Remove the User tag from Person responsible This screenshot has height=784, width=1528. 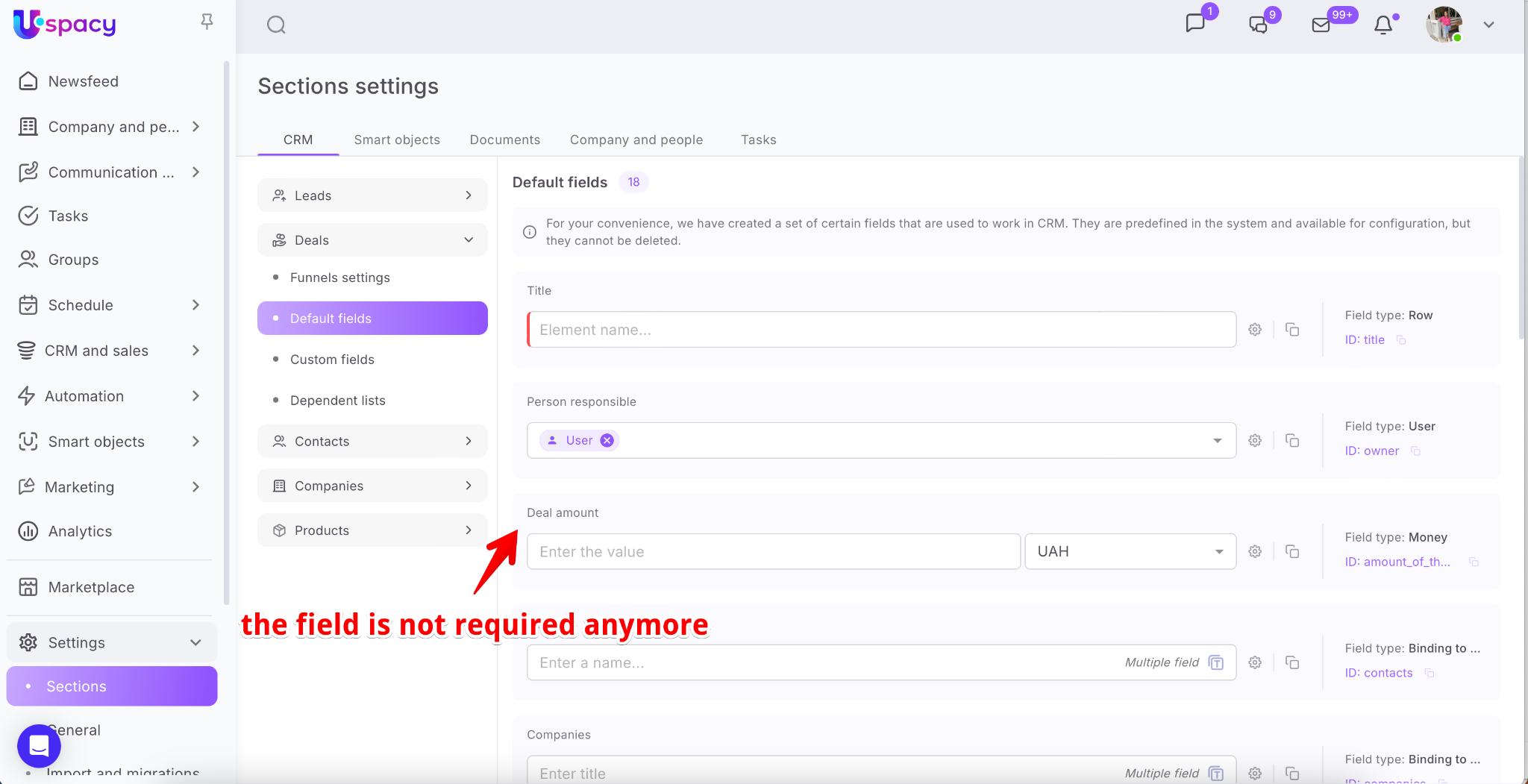[607, 441]
